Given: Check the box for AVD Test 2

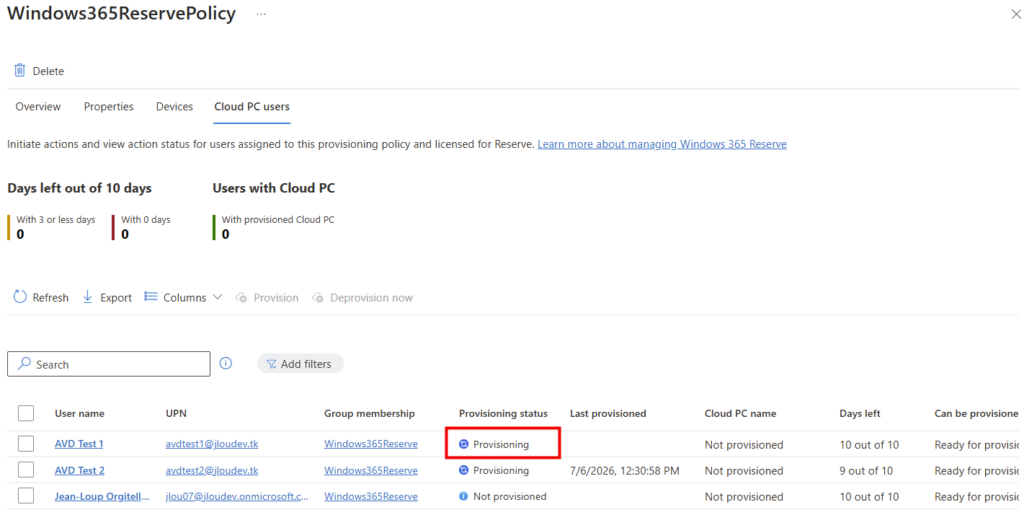Looking at the screenshot, I should (26, 470).
